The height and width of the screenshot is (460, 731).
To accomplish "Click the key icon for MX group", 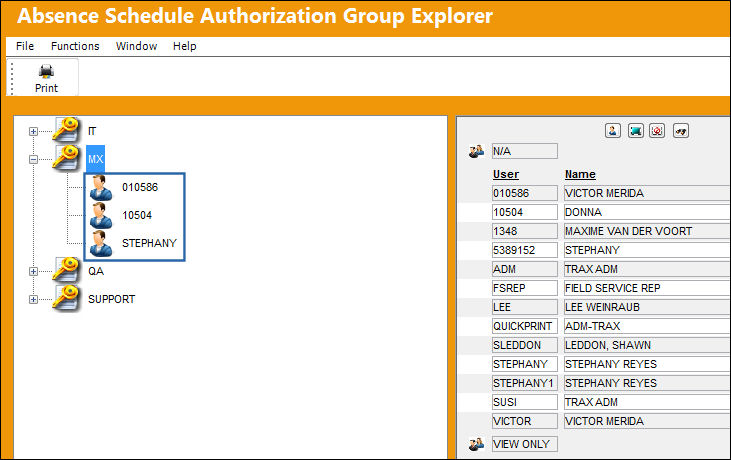I will [66, 158].
